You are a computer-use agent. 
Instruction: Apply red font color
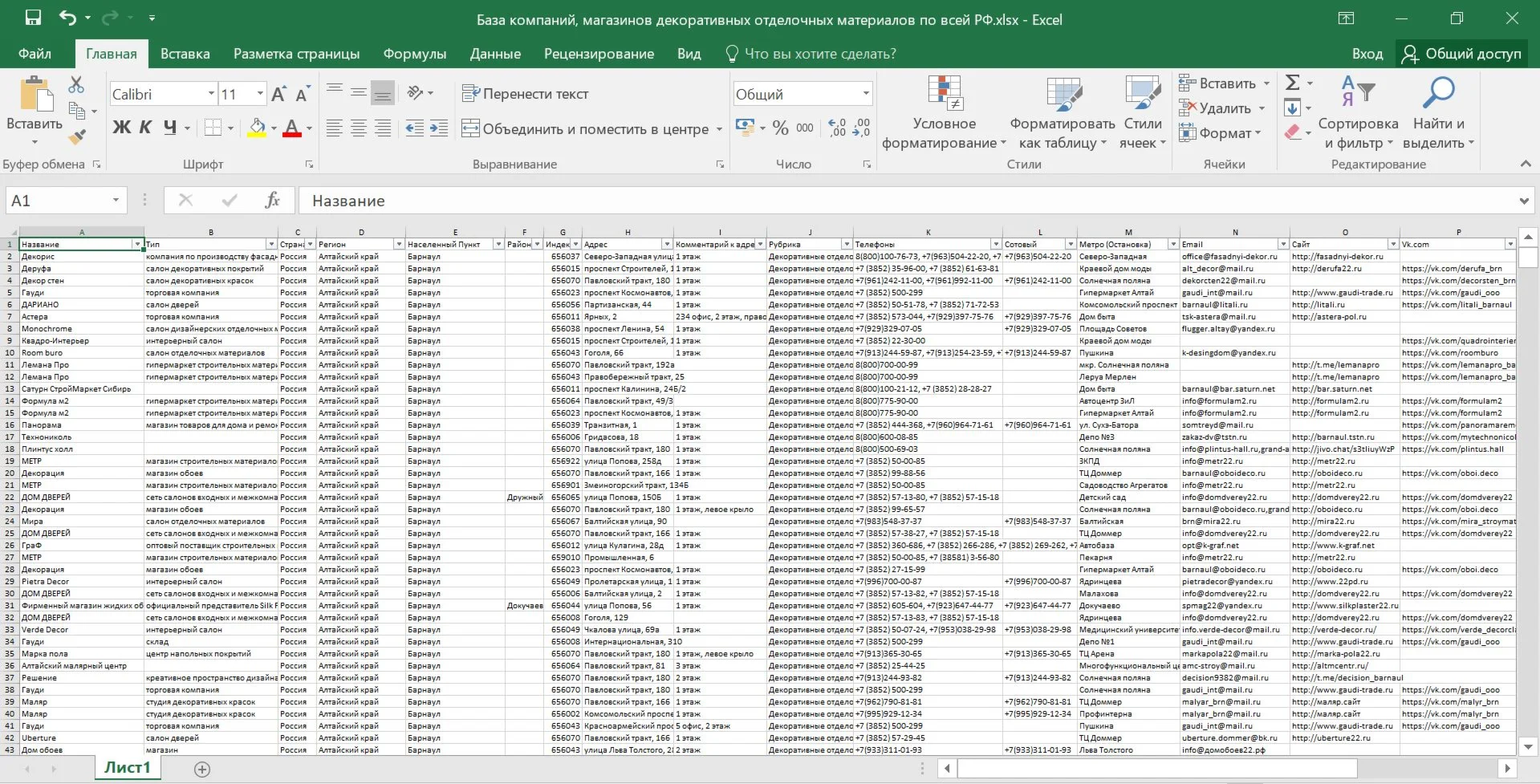click(292, 128)
